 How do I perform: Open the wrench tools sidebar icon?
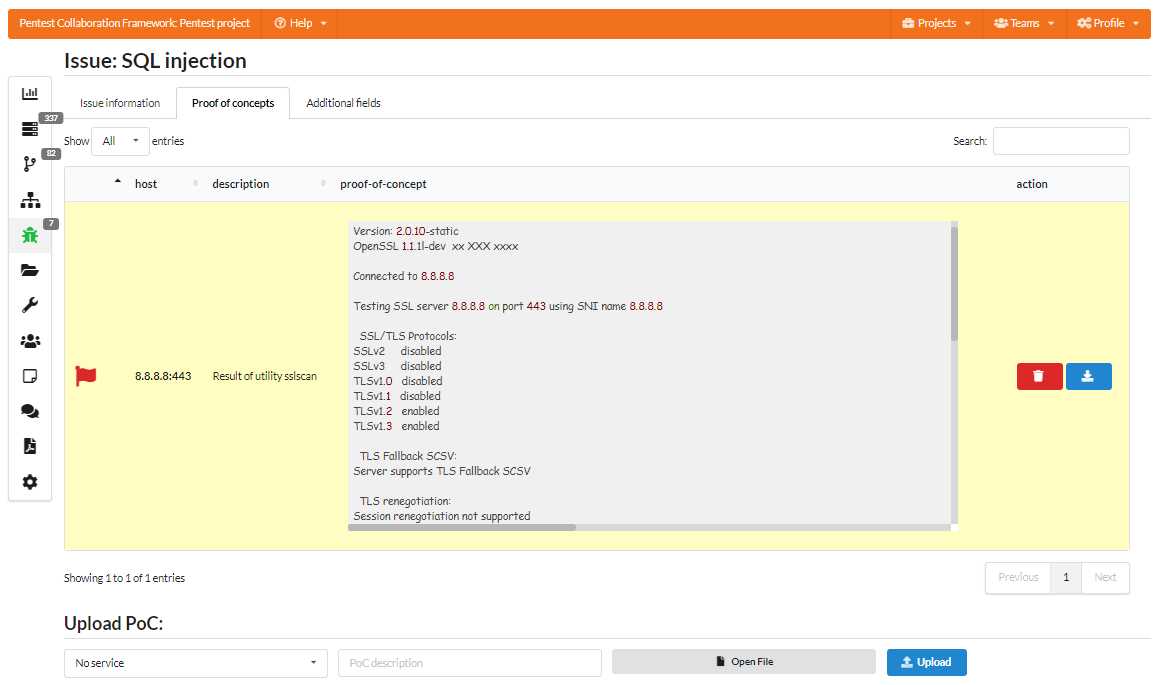pos(29,305)
